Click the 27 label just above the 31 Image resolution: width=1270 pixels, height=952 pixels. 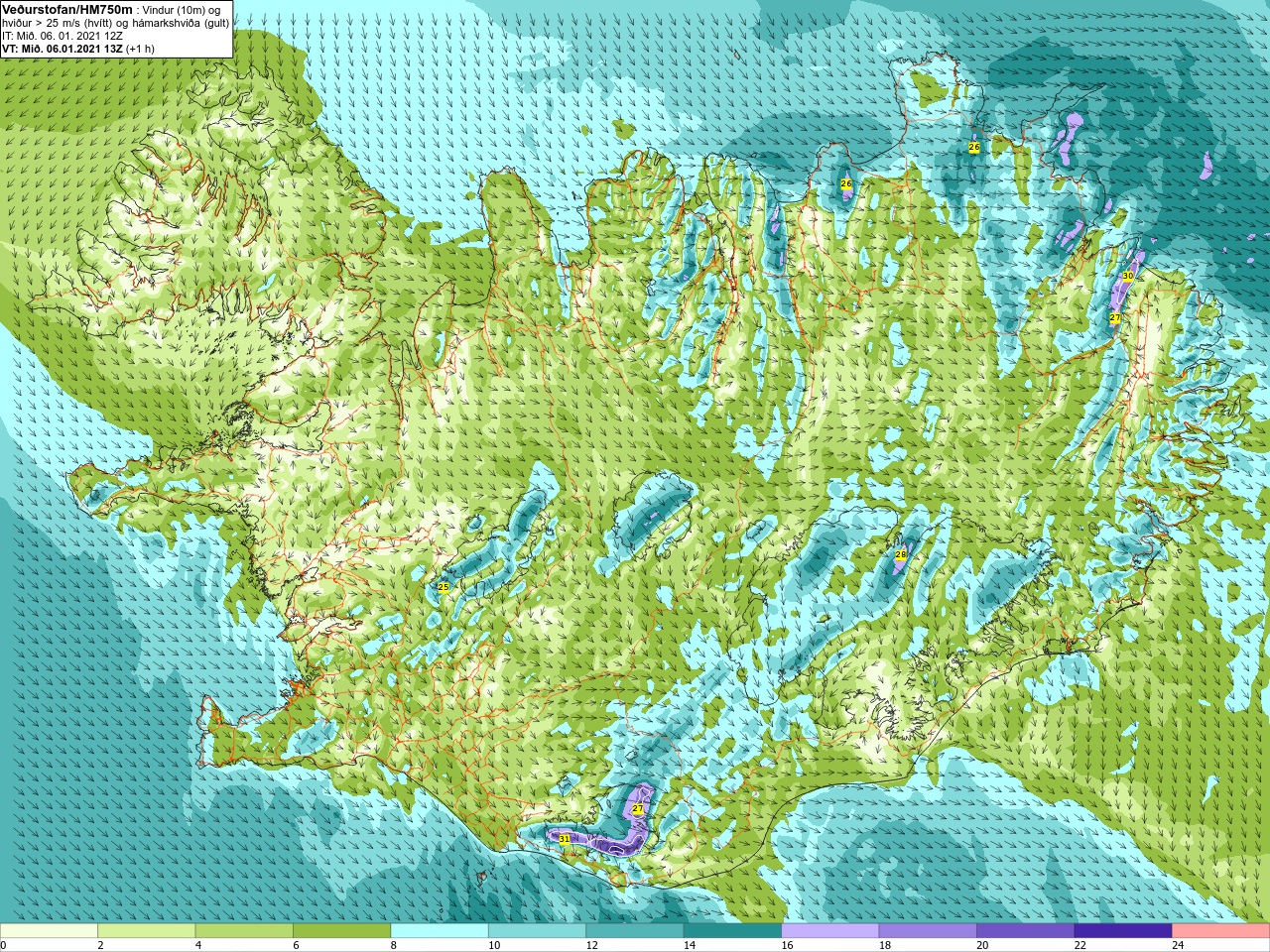tap(638, 809)
